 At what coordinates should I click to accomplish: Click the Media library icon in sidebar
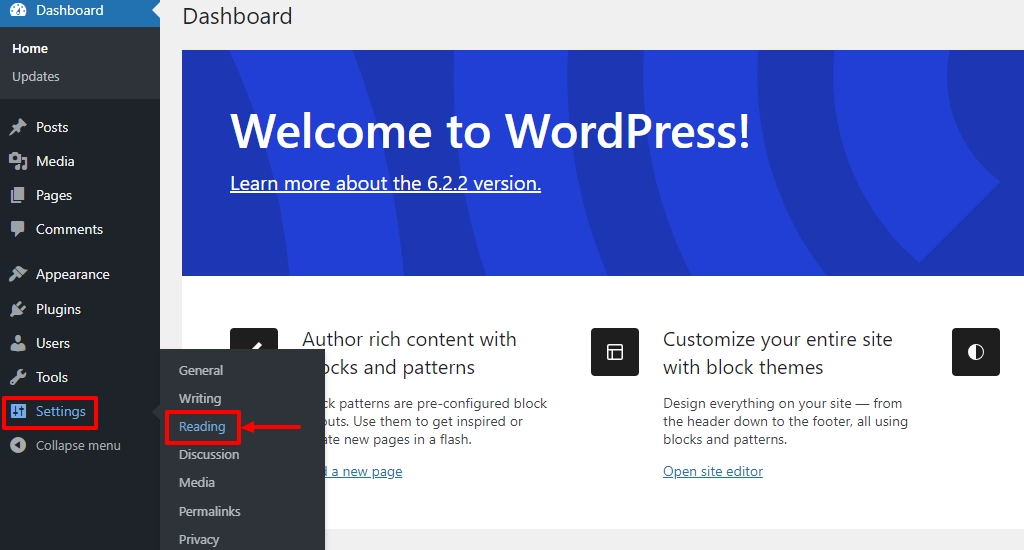click(x=18, y=161)
